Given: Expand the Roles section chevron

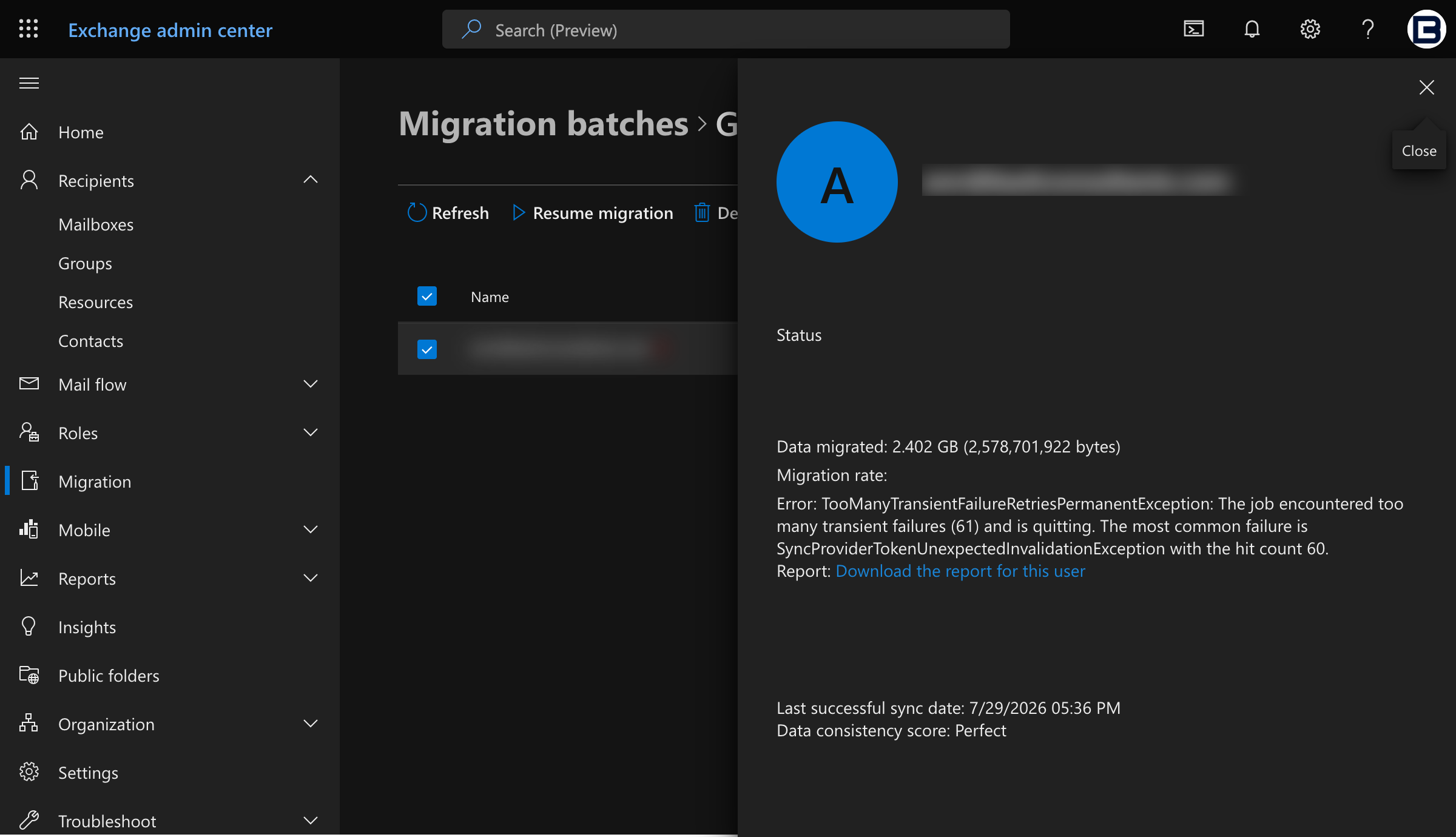Looking at the screenshot, I should click(310, 432).
